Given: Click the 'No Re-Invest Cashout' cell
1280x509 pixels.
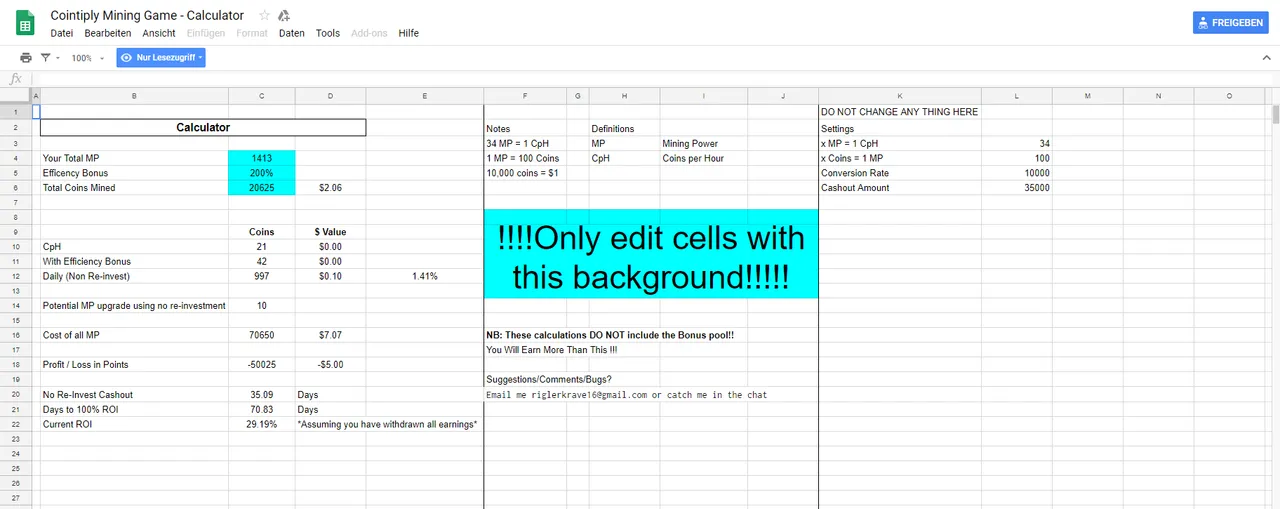Looking at the screenshot, I should [134, 395].
